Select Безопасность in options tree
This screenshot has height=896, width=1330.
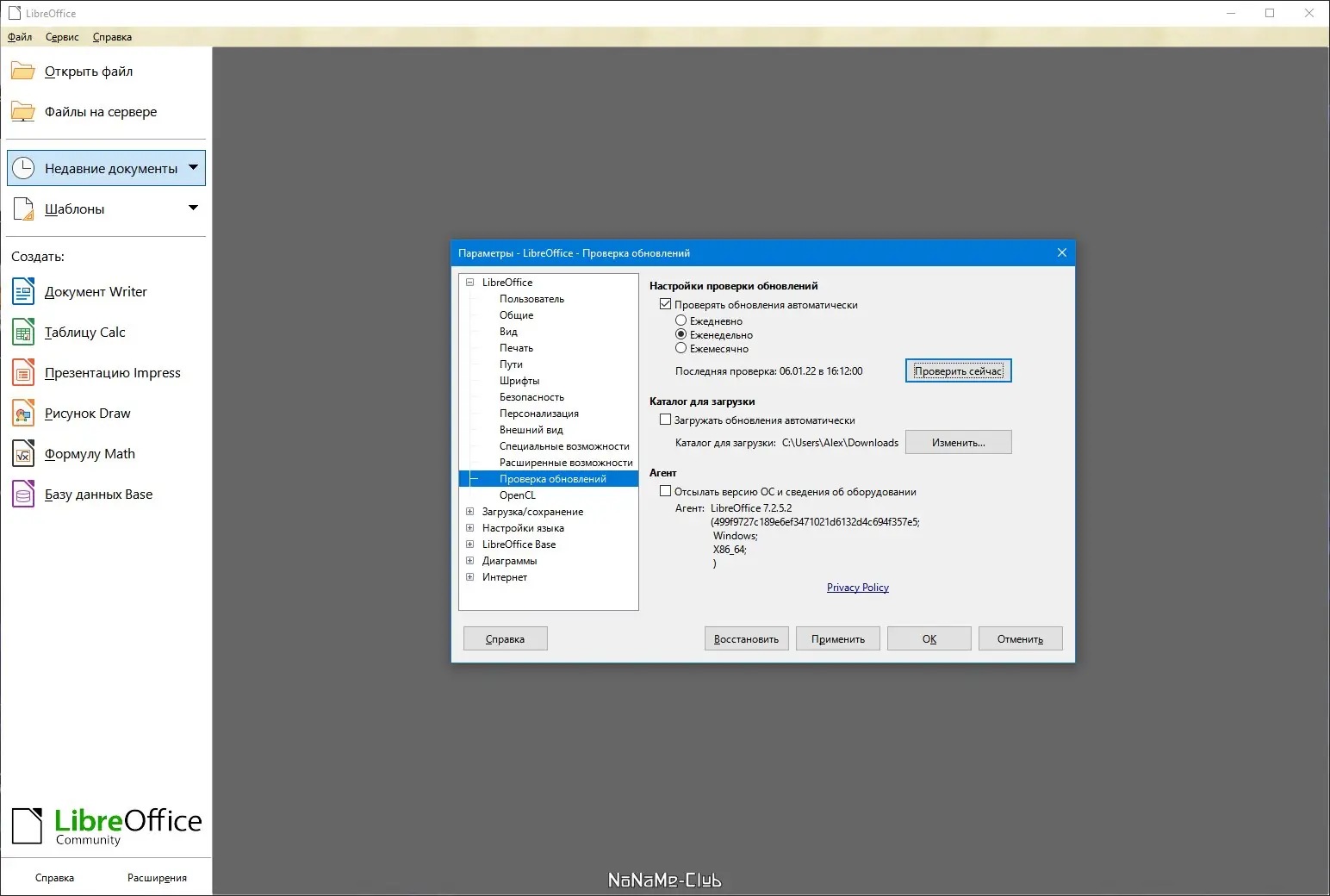531,396
